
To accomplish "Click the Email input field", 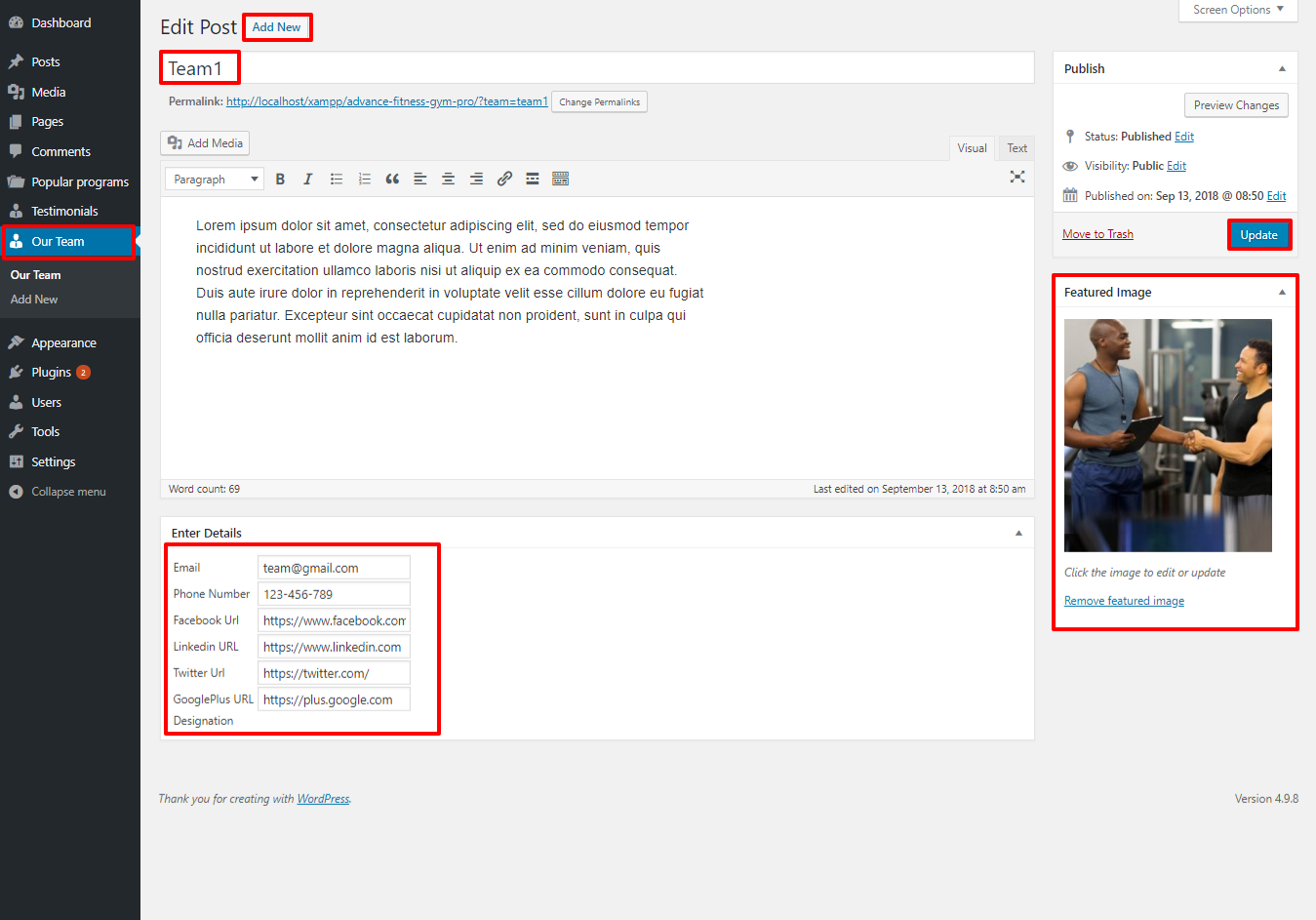I will coord(334,568).
